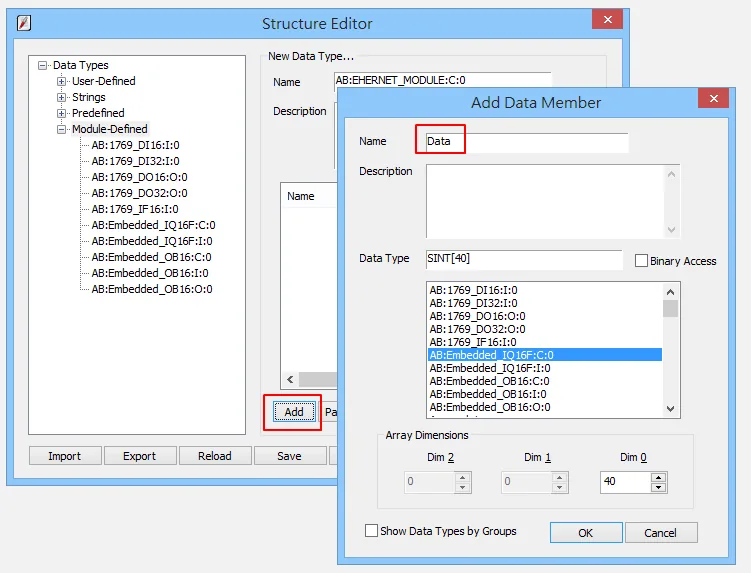Viewport: 751px width, 573px height.
Task: Click the member Description text area
Action: (545, 201)
